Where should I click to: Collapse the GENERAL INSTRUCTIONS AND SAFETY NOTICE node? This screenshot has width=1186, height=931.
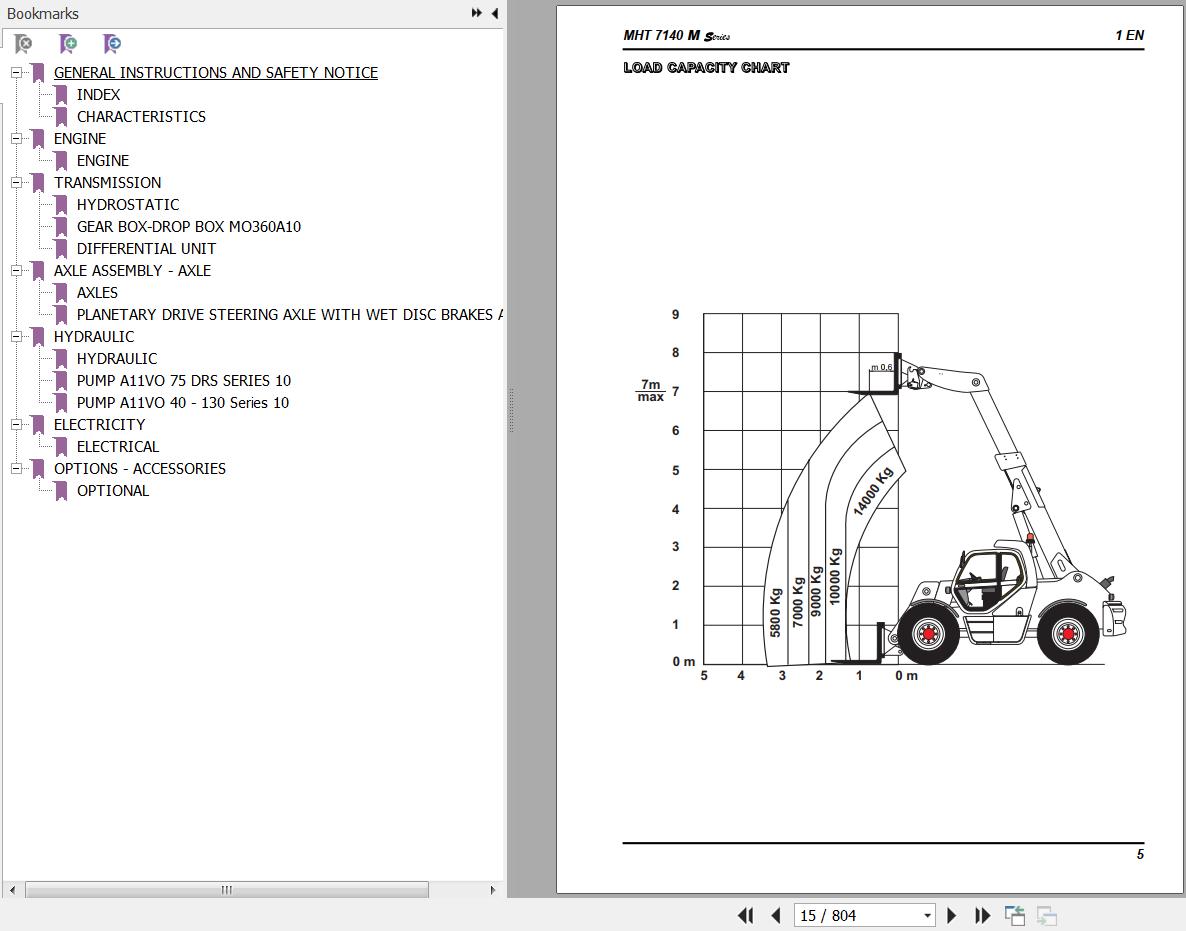(16, 73)
